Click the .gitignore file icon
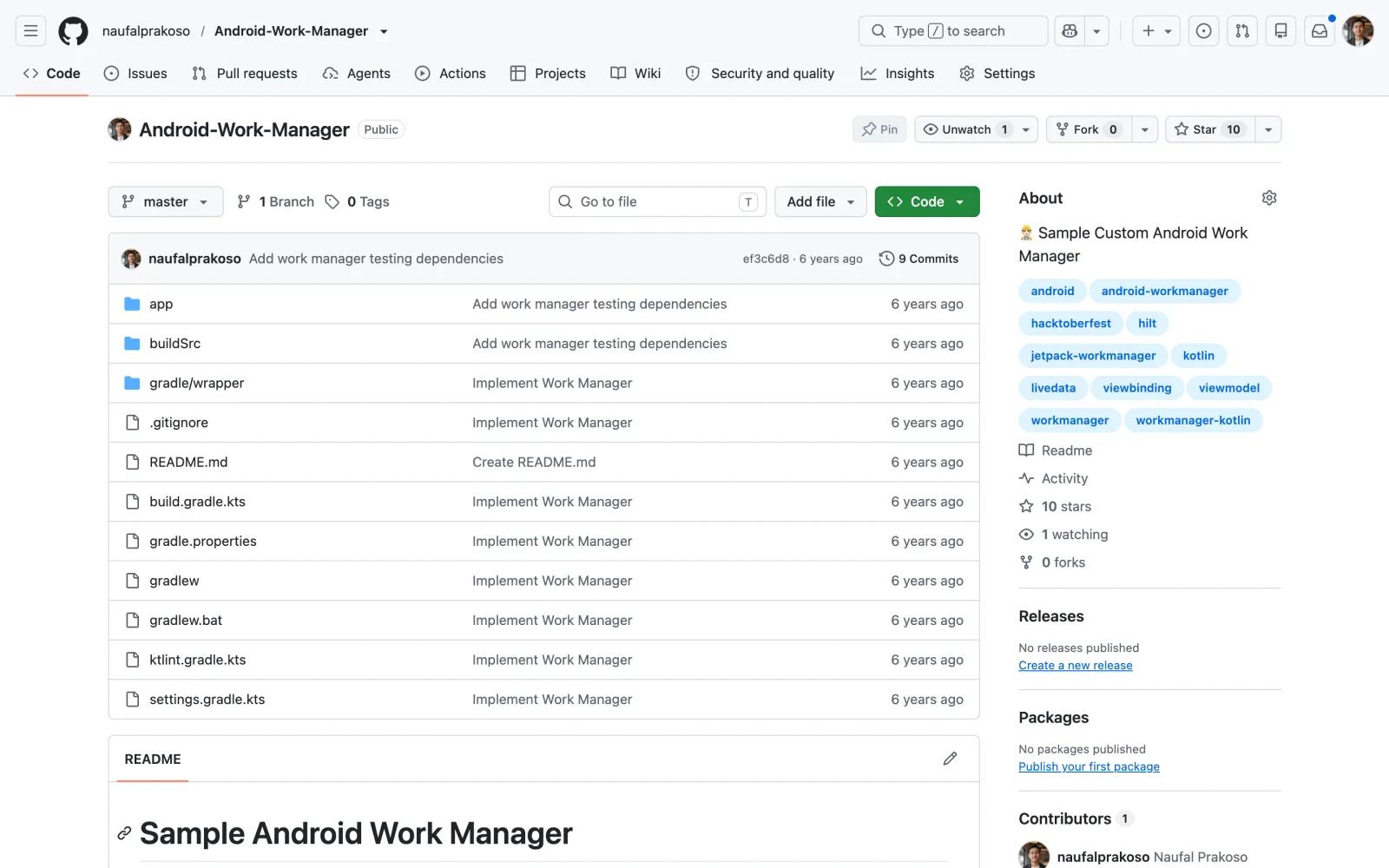 132,423
